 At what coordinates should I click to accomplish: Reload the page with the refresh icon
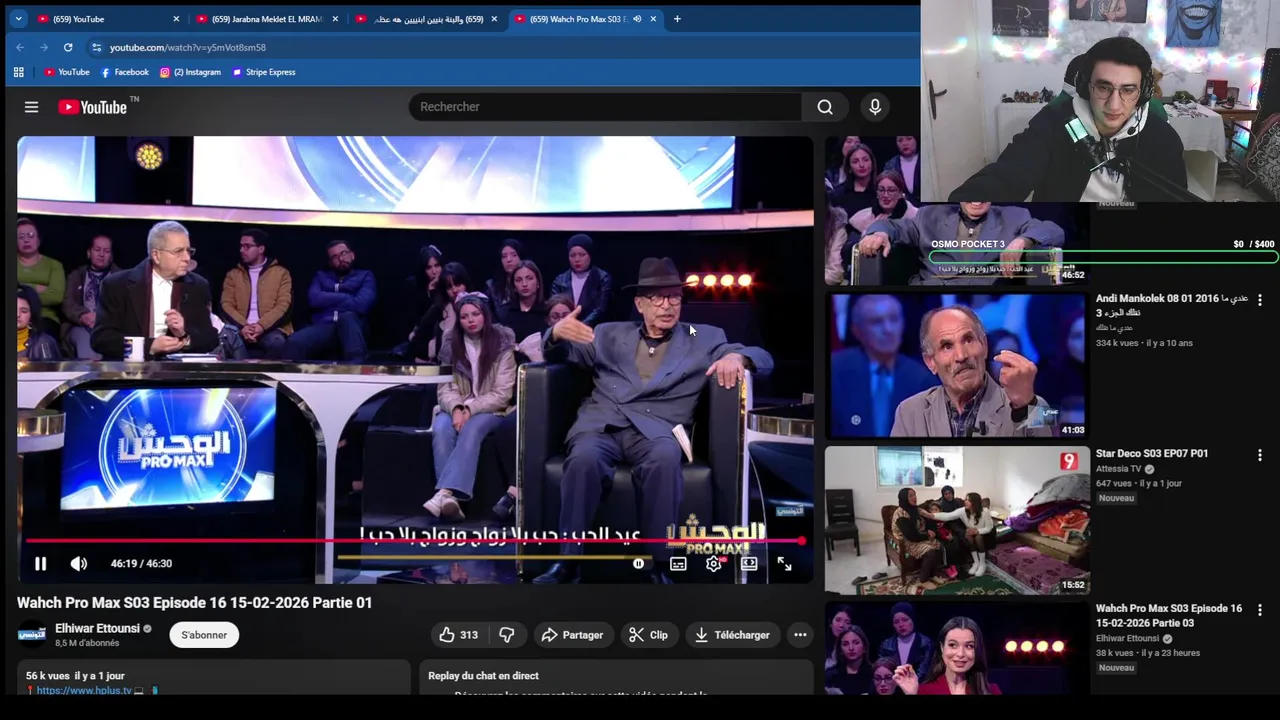(68, 47)
